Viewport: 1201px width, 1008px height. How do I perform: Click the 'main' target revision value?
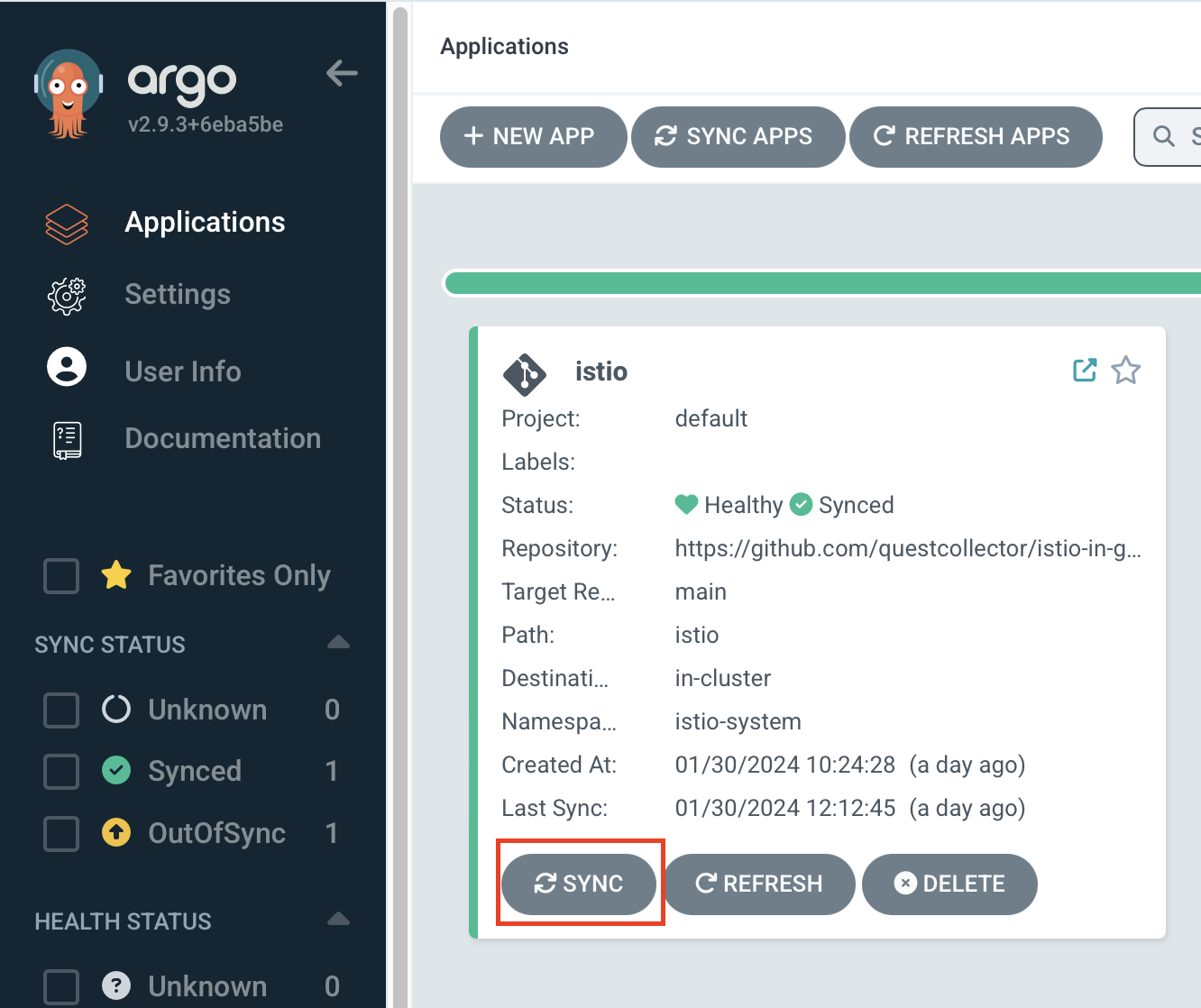tap(701, 591)
